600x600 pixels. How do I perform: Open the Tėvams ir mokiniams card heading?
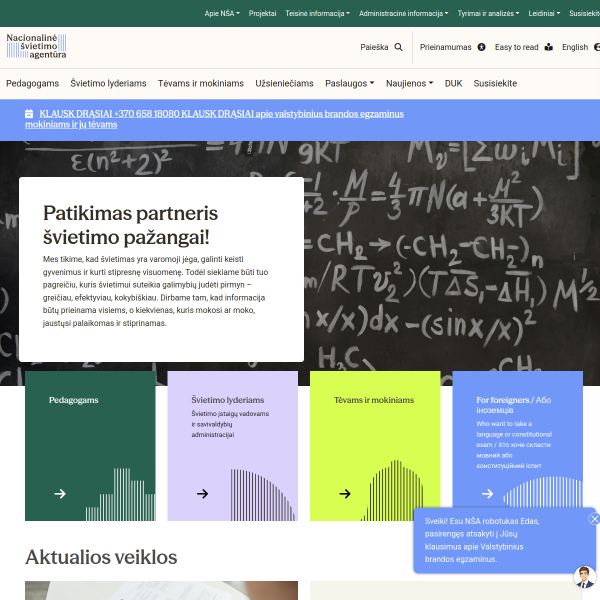pos(374,400)
